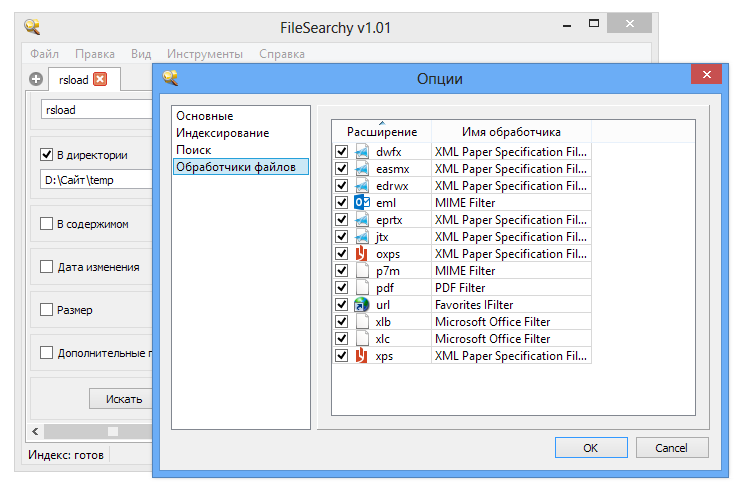Uncheck the xps extension checkbox

(x=341, y=356)
